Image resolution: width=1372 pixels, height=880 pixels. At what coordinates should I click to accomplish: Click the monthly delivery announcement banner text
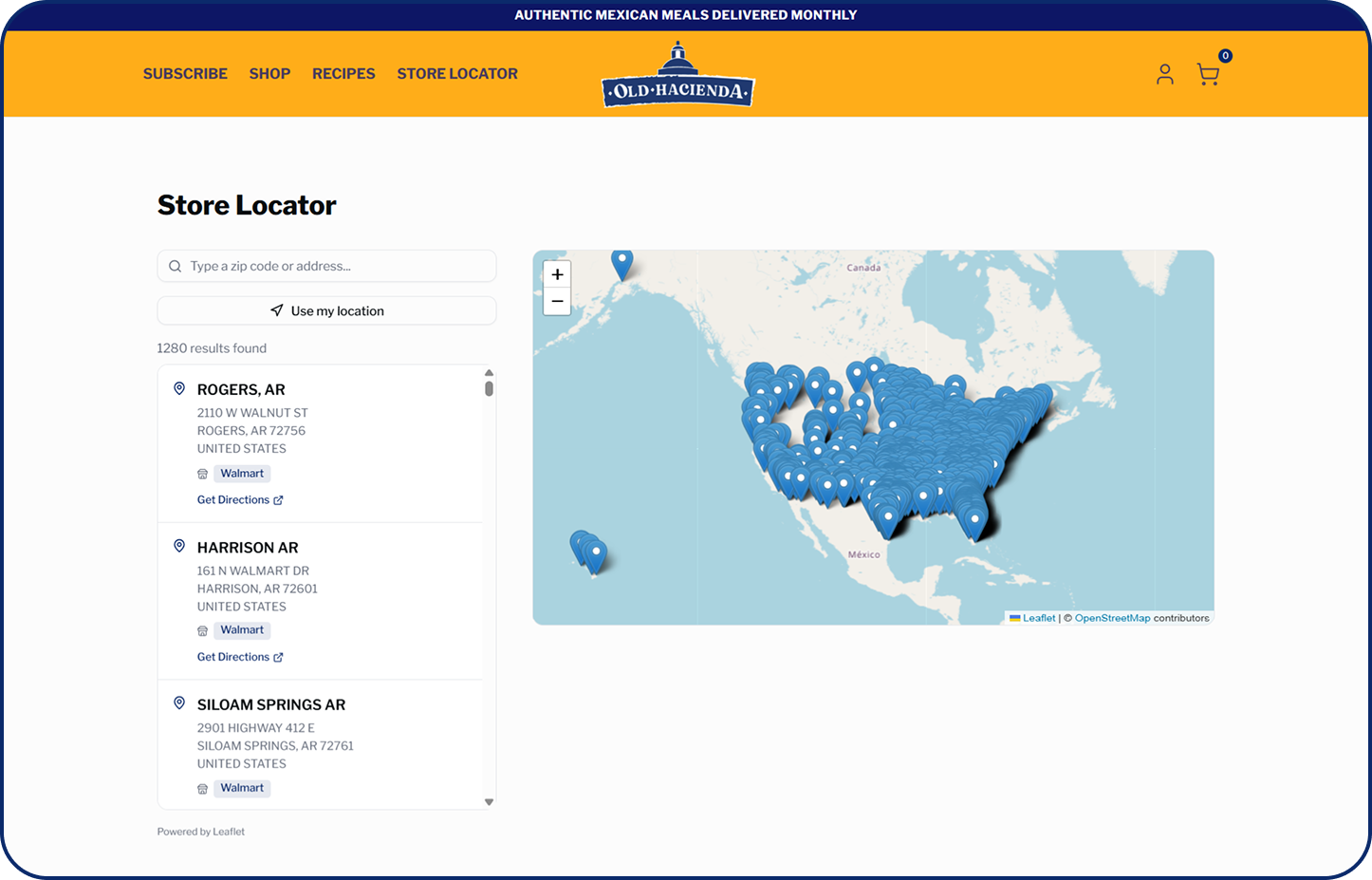pyautogui.click(x=686, y=15)
